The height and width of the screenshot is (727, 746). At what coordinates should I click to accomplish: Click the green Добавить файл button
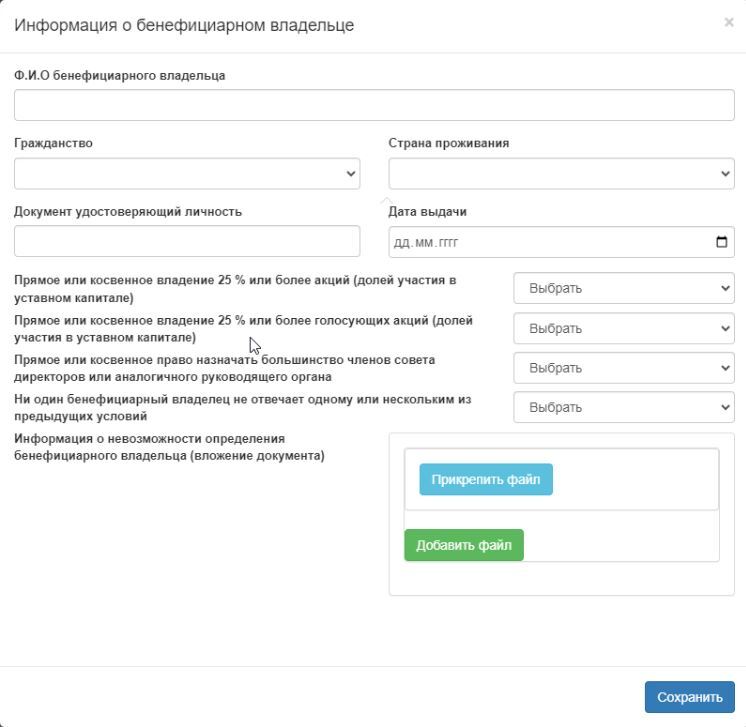pyautogui.click(x=464, y=545)
